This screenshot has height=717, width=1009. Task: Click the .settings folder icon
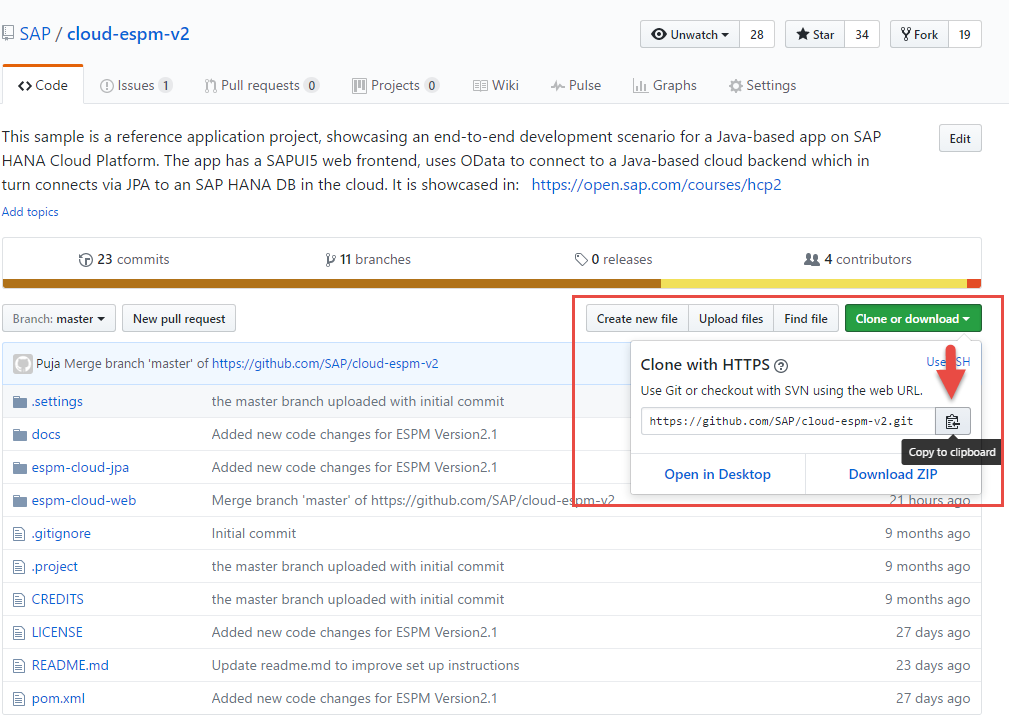coord(20,402)
